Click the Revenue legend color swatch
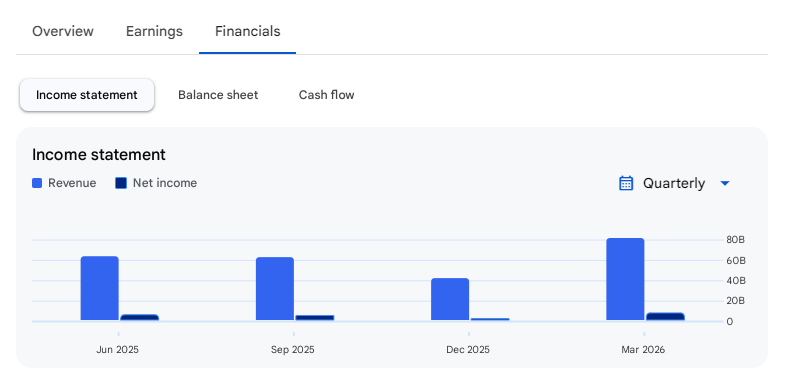The image size is (786, 386). click(37, 183)
